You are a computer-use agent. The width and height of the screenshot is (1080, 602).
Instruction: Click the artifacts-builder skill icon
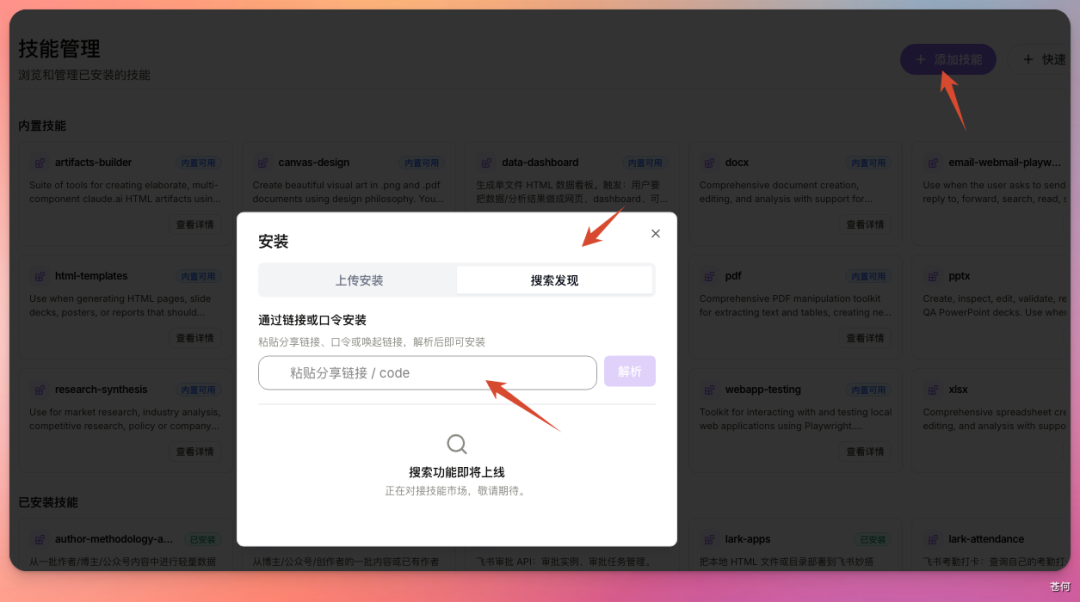click(40, 163)
